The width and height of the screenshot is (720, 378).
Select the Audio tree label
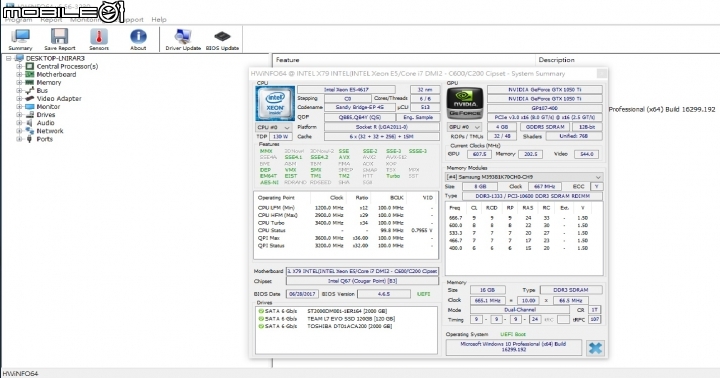[x=45, y=123]
